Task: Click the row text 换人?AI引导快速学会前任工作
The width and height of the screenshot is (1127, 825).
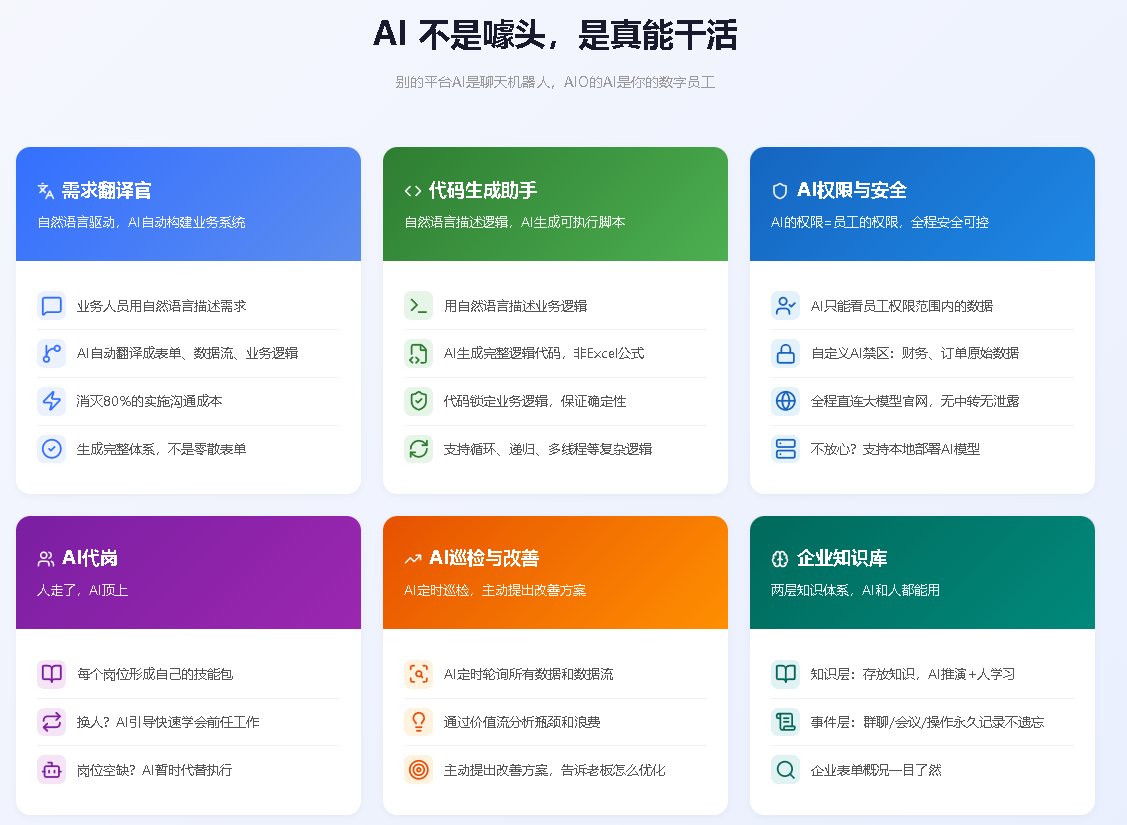Action: (x=168, y=722)
